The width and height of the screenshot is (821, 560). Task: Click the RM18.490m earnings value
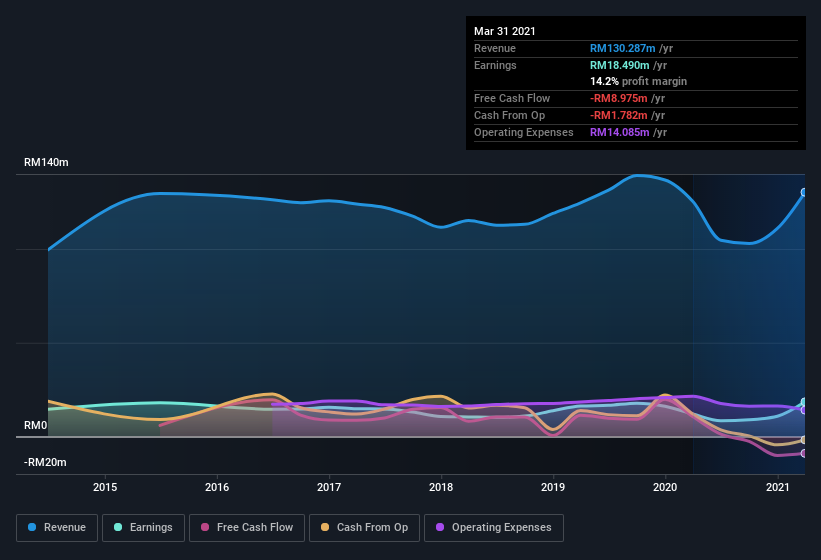click(619, 65)
